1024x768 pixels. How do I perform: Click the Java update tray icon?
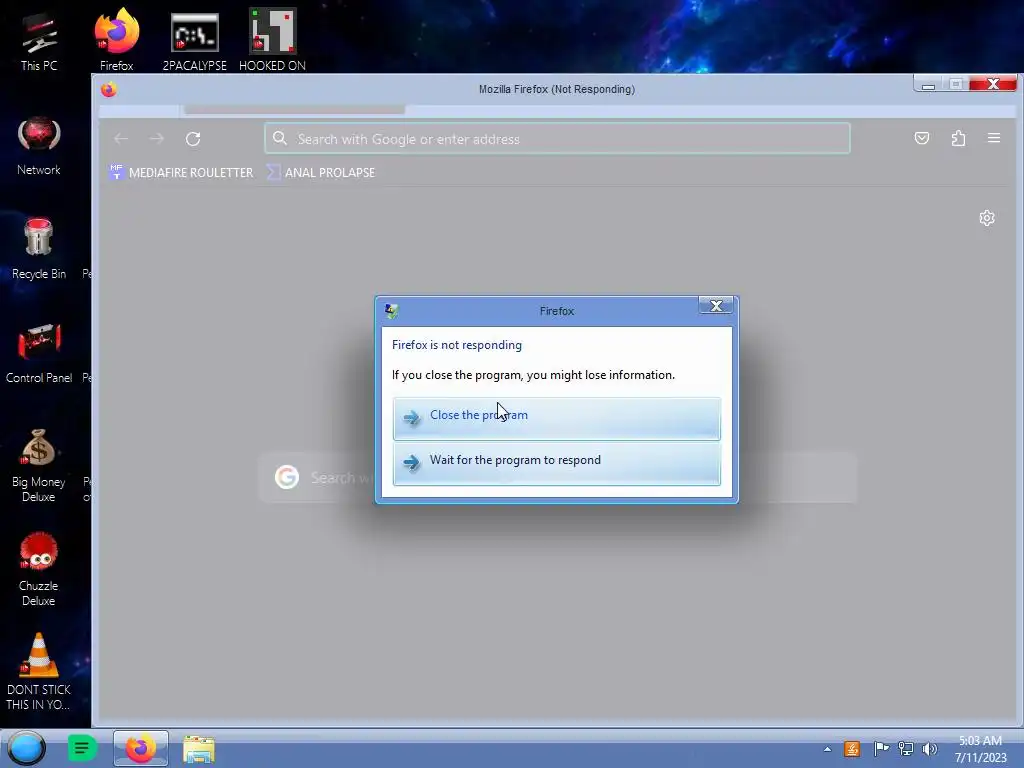pos(852,749)
